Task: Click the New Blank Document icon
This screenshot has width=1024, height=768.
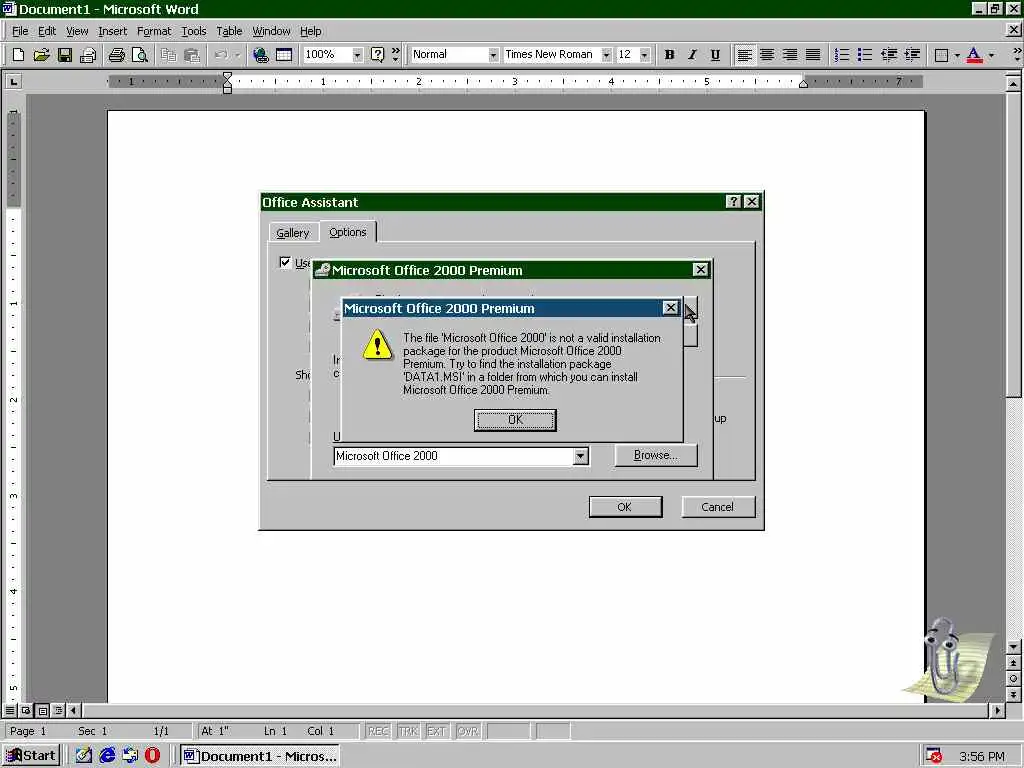Action: [18, 55]
